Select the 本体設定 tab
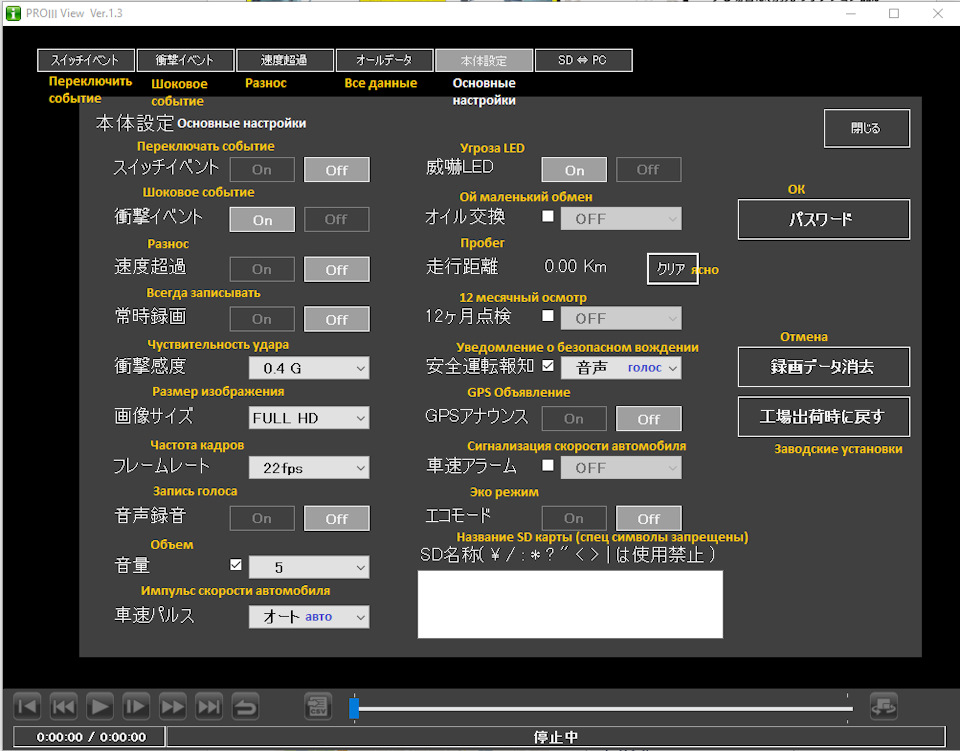 [x=484, y=60]
